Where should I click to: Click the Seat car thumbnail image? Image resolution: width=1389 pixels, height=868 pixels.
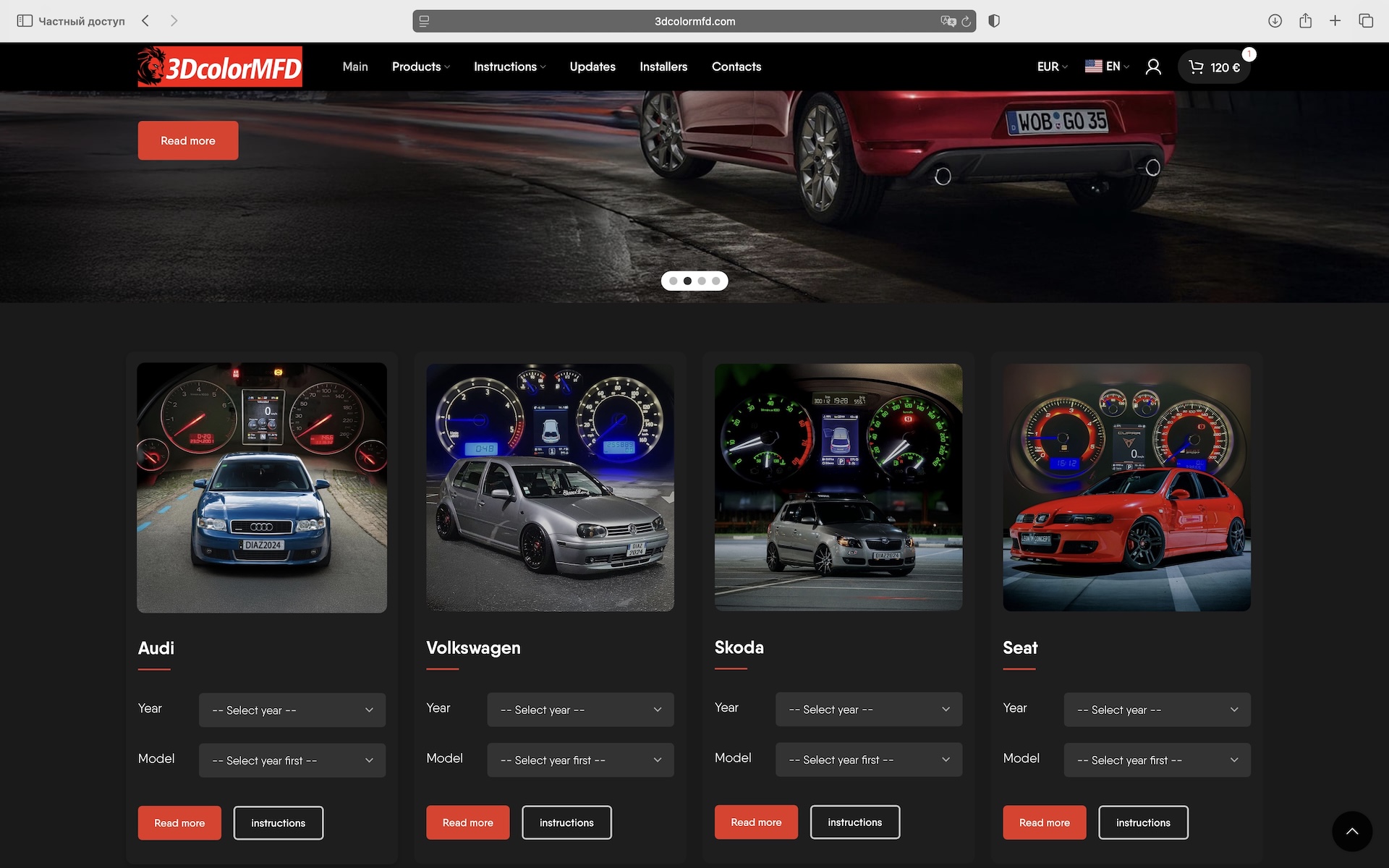1126,488
